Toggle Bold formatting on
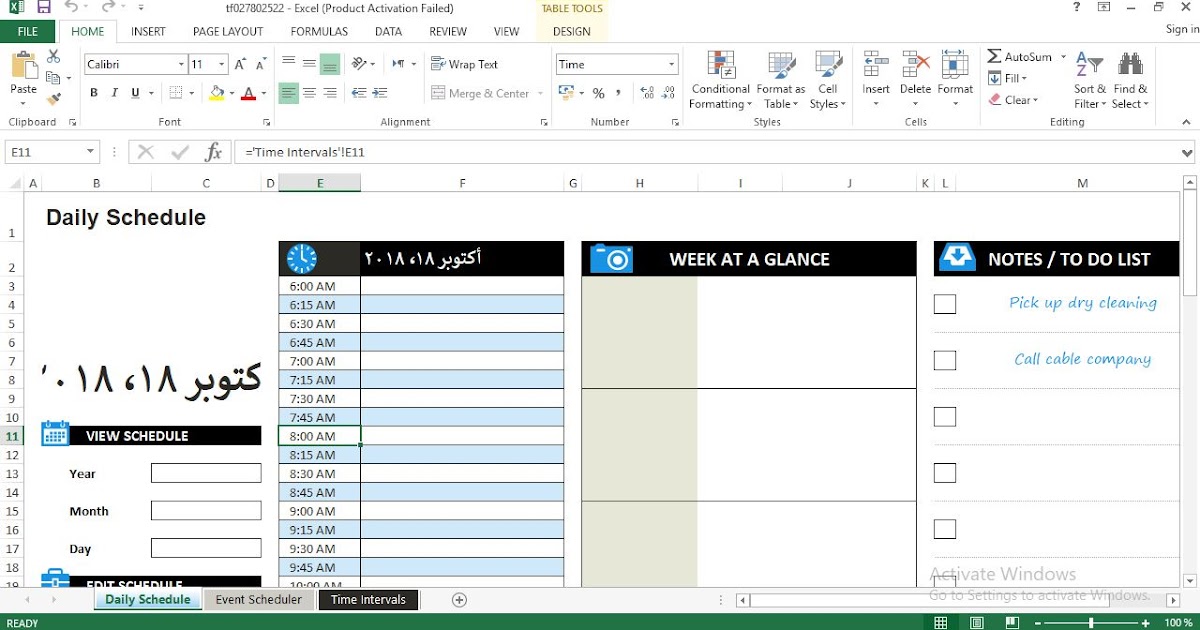1200x630 pixels. (x=93, y=91)
